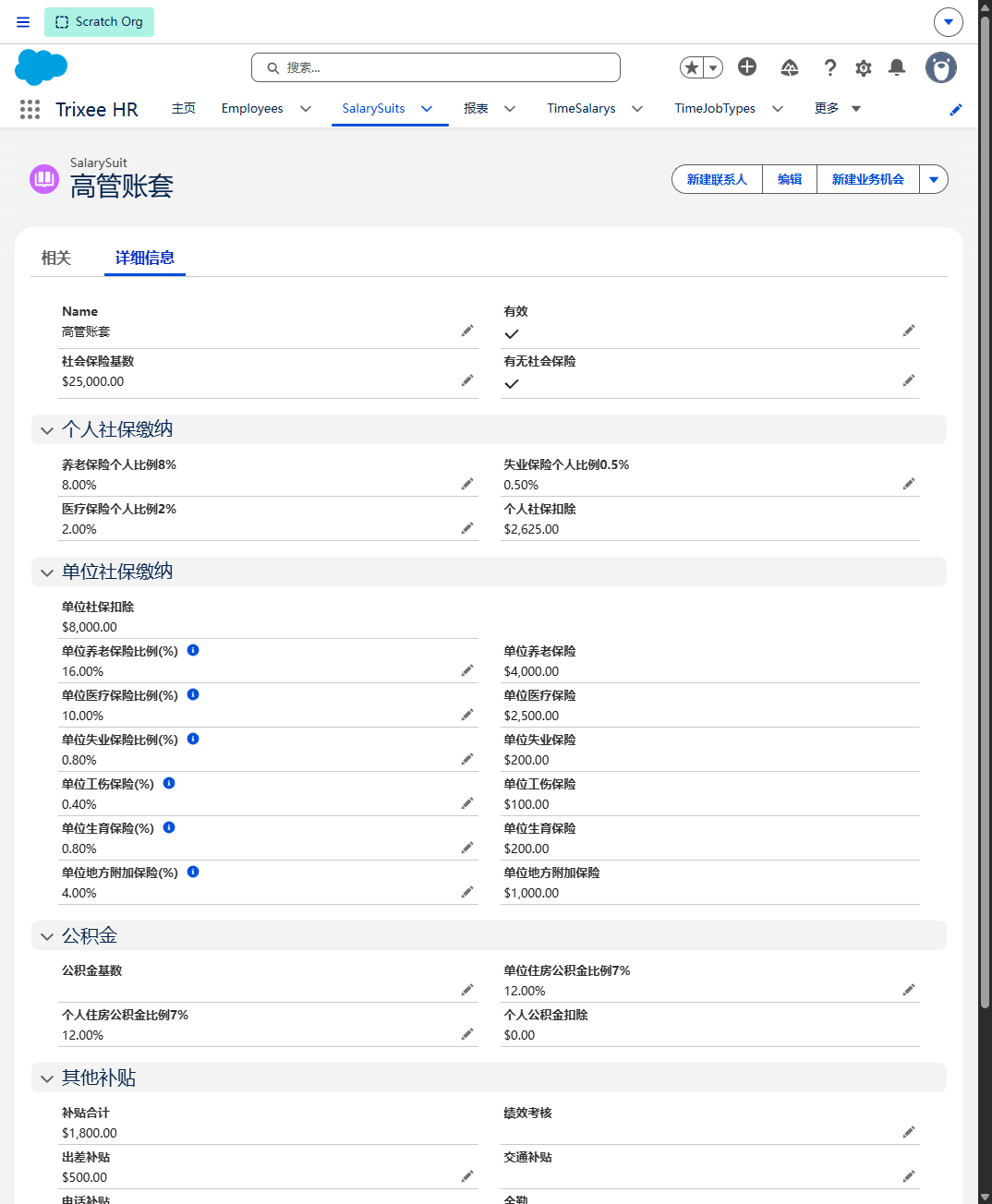Open the Notifications bell
Image resolution: width=992 pixels, height=1204 pixels.
coord(897,67)
